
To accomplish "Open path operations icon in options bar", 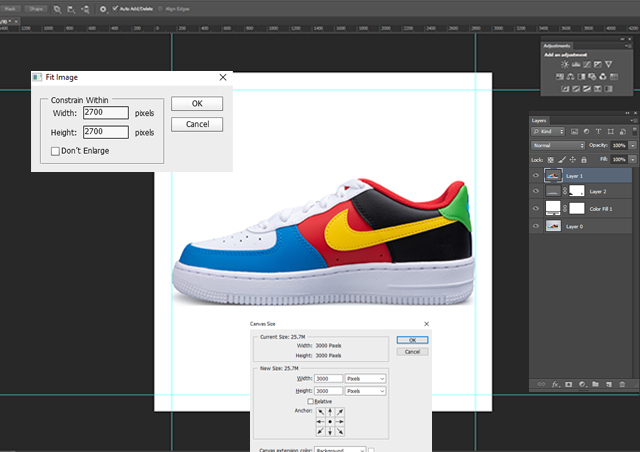I will tap(58, 9).
